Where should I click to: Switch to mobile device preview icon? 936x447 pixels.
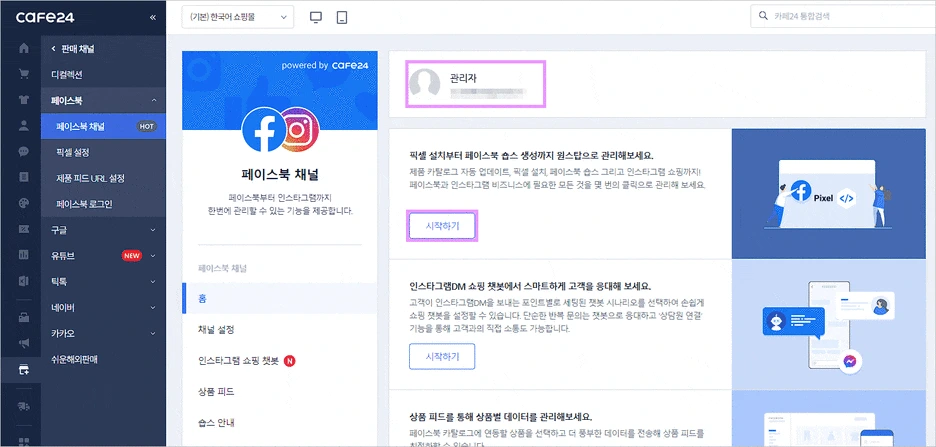tap(342, 17)
